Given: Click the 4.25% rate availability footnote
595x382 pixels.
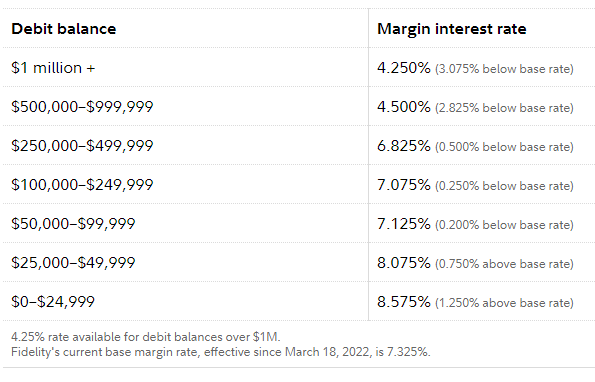Looking at the screenshot, I should [146, 337].
